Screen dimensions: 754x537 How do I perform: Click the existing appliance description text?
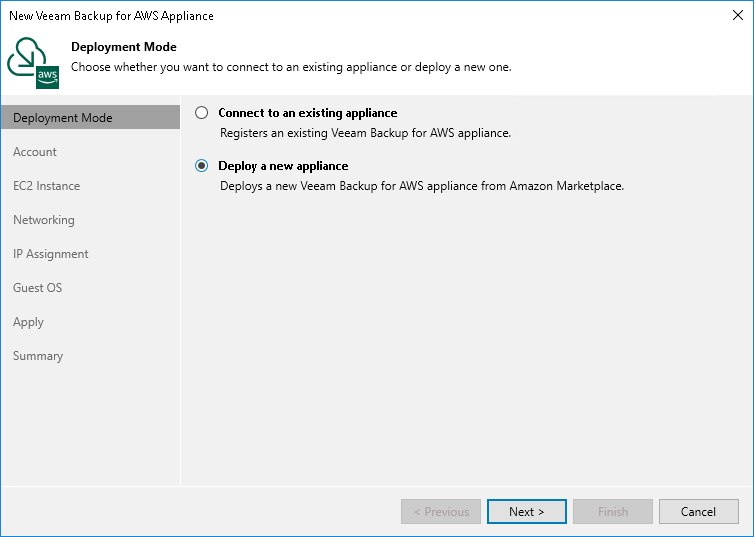364,132
